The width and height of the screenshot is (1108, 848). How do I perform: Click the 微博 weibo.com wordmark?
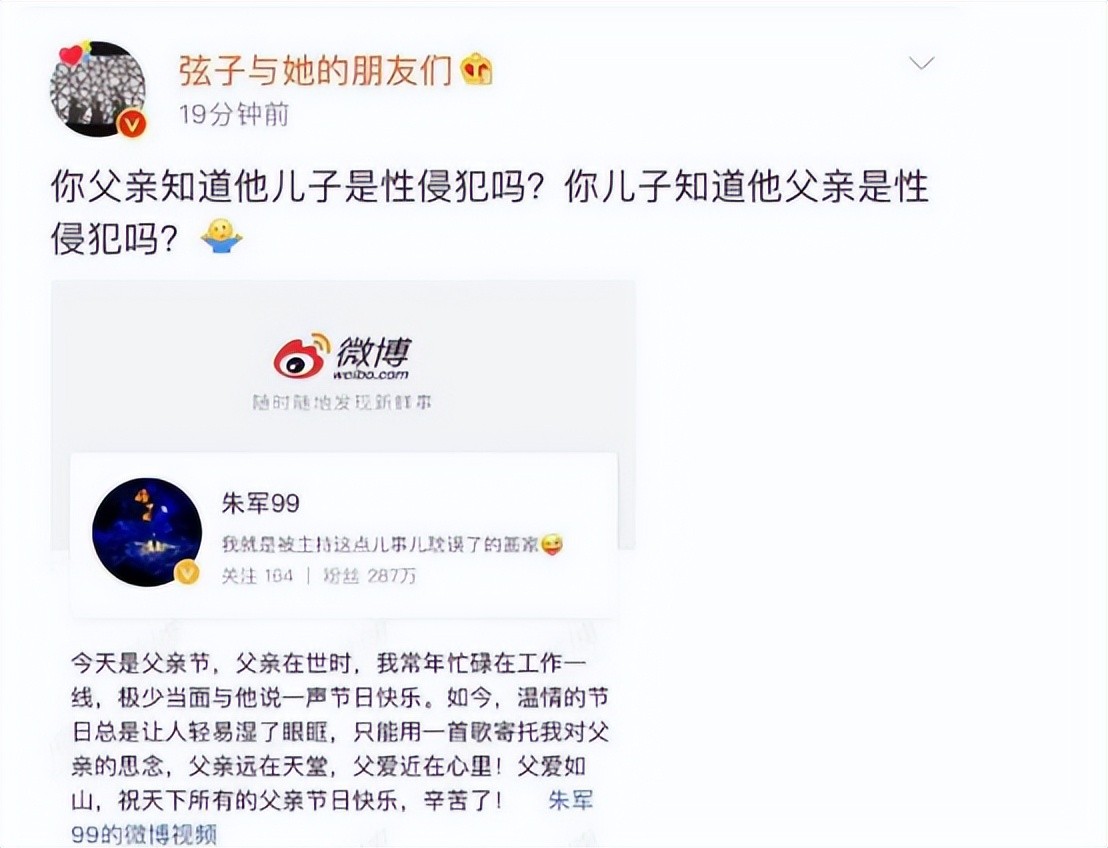[372, 357]
